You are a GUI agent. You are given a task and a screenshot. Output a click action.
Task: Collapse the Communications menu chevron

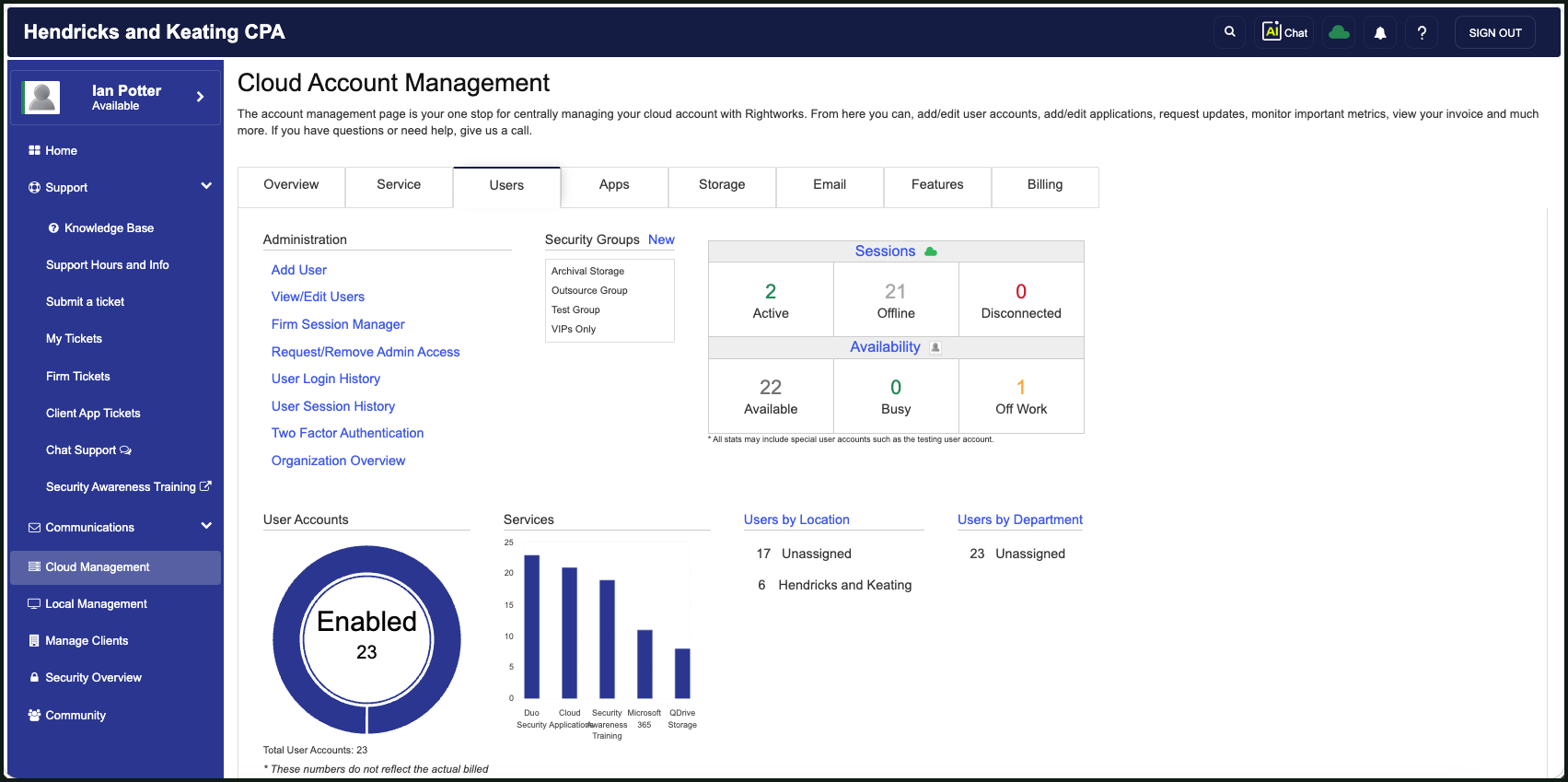coord(206,526)
